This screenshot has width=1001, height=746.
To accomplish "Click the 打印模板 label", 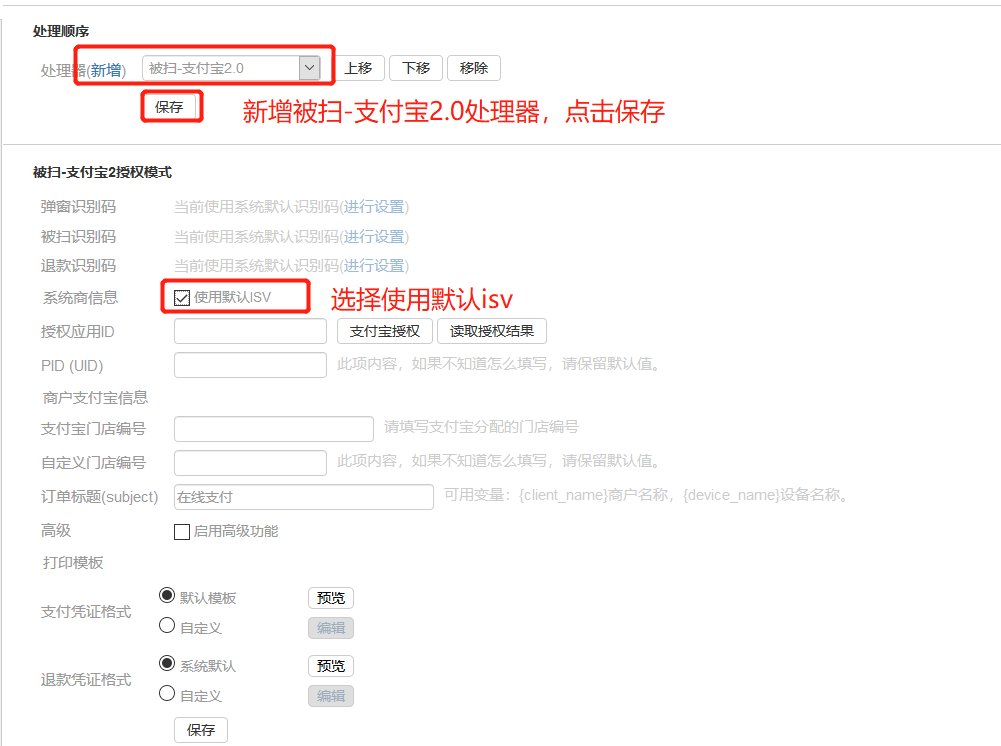I will point(73,563).
